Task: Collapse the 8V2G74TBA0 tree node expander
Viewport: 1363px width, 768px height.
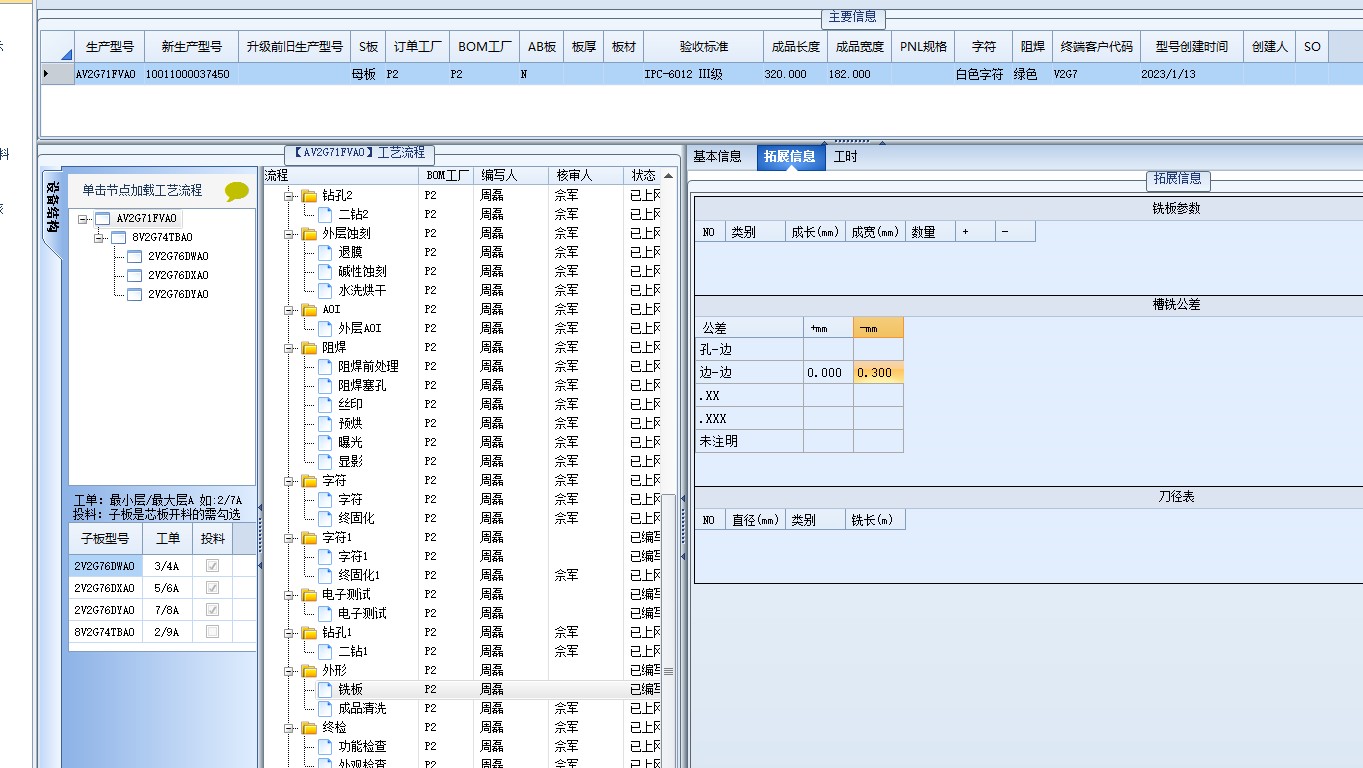Action: [100, 238]
